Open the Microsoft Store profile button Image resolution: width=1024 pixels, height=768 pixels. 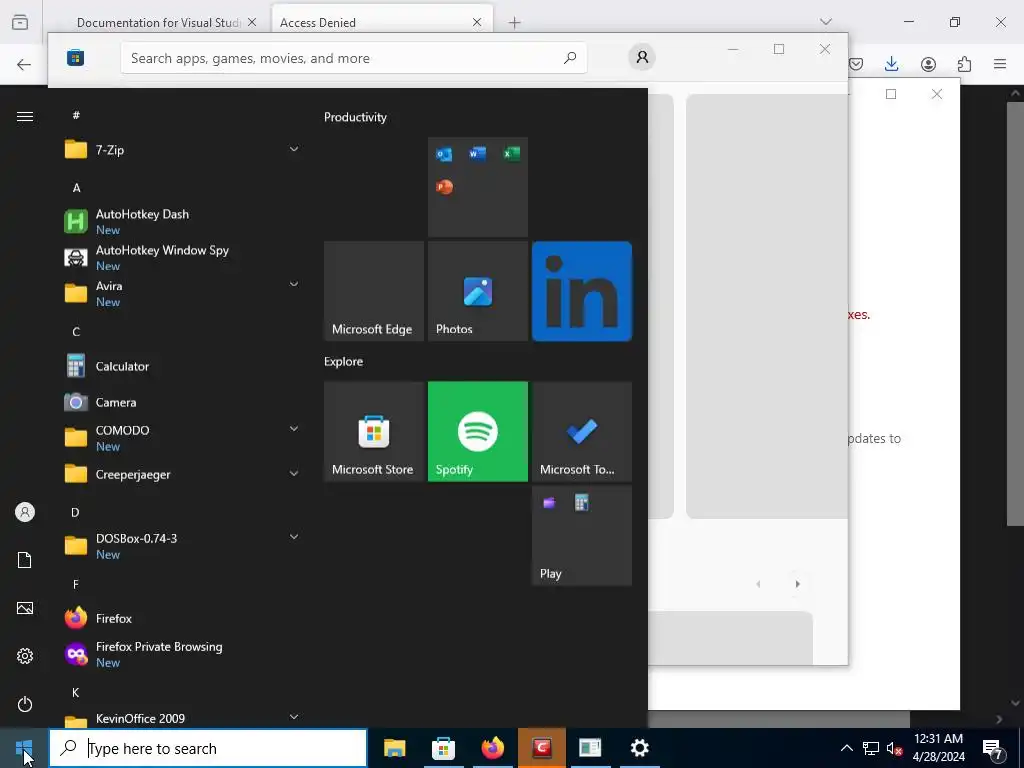pos(642,57)
